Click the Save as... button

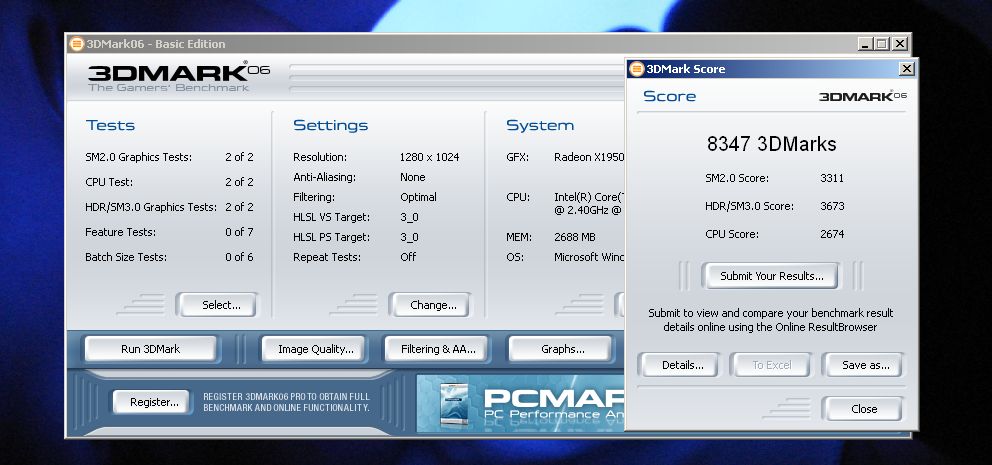[x=865, y=365]
